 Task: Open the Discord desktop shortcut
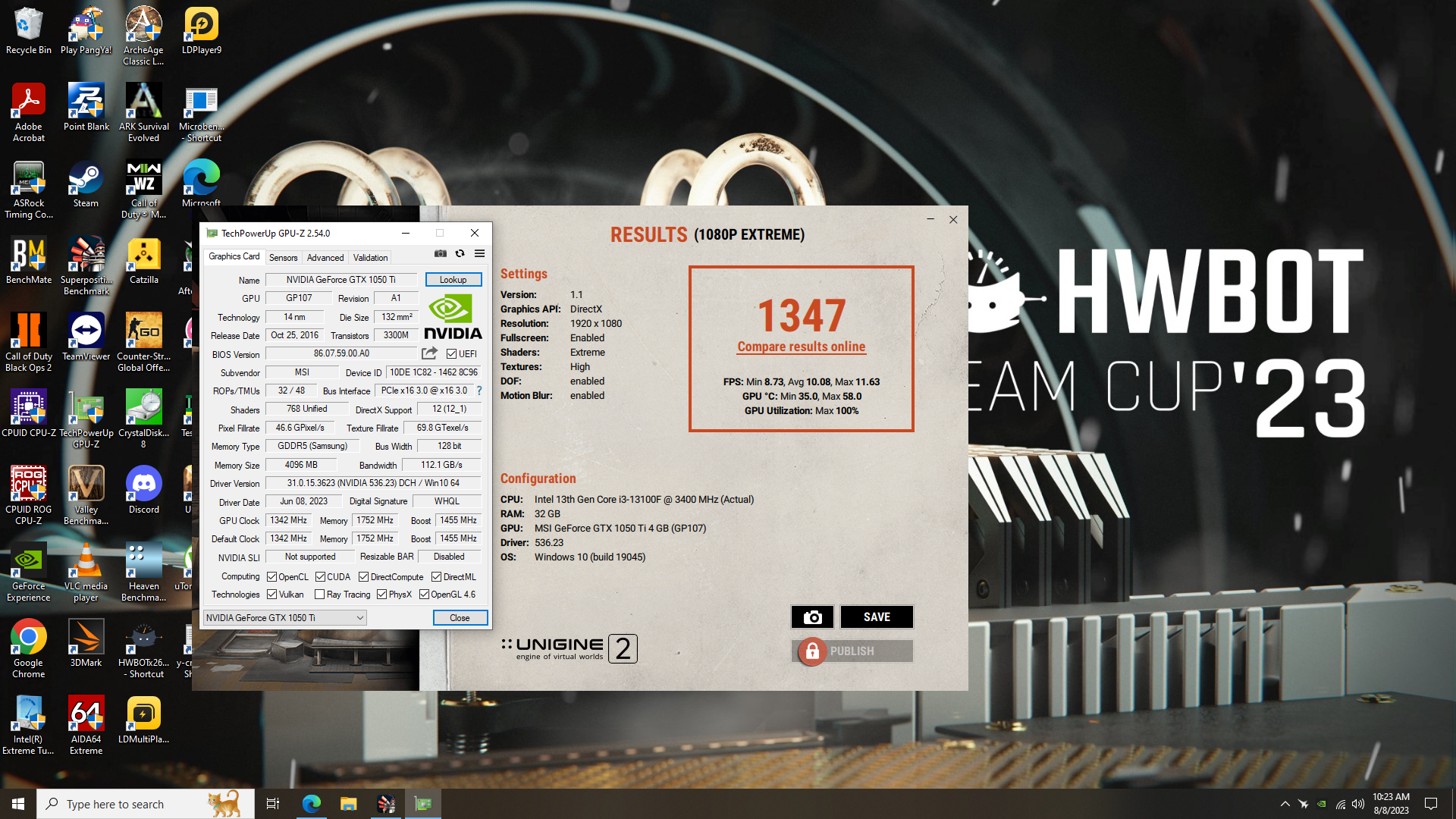pos(144,490)
